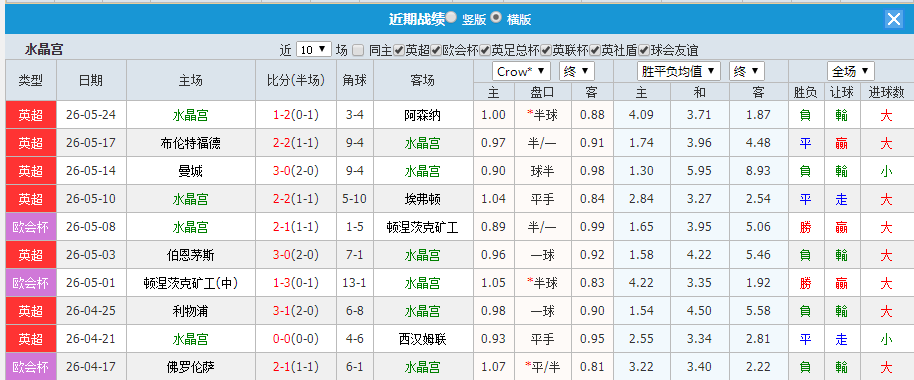
Task: Click the 英超 tag on 26-05-24 row
Action: [30, 115]
